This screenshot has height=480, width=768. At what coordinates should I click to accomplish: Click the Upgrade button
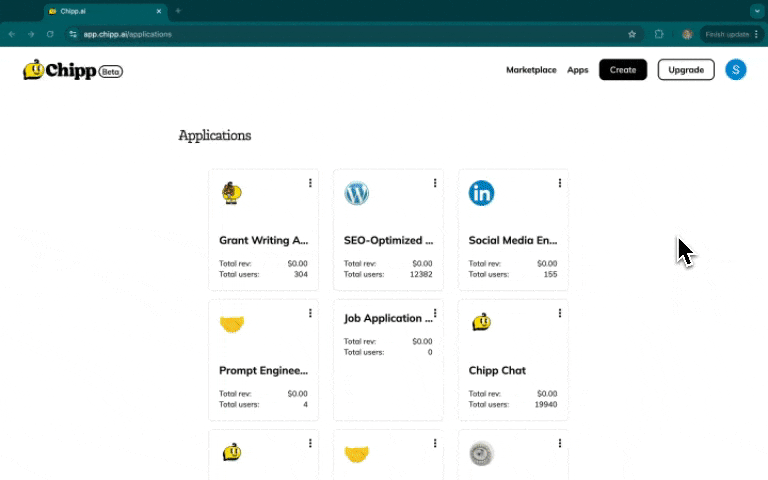click(x=686, y=70)
